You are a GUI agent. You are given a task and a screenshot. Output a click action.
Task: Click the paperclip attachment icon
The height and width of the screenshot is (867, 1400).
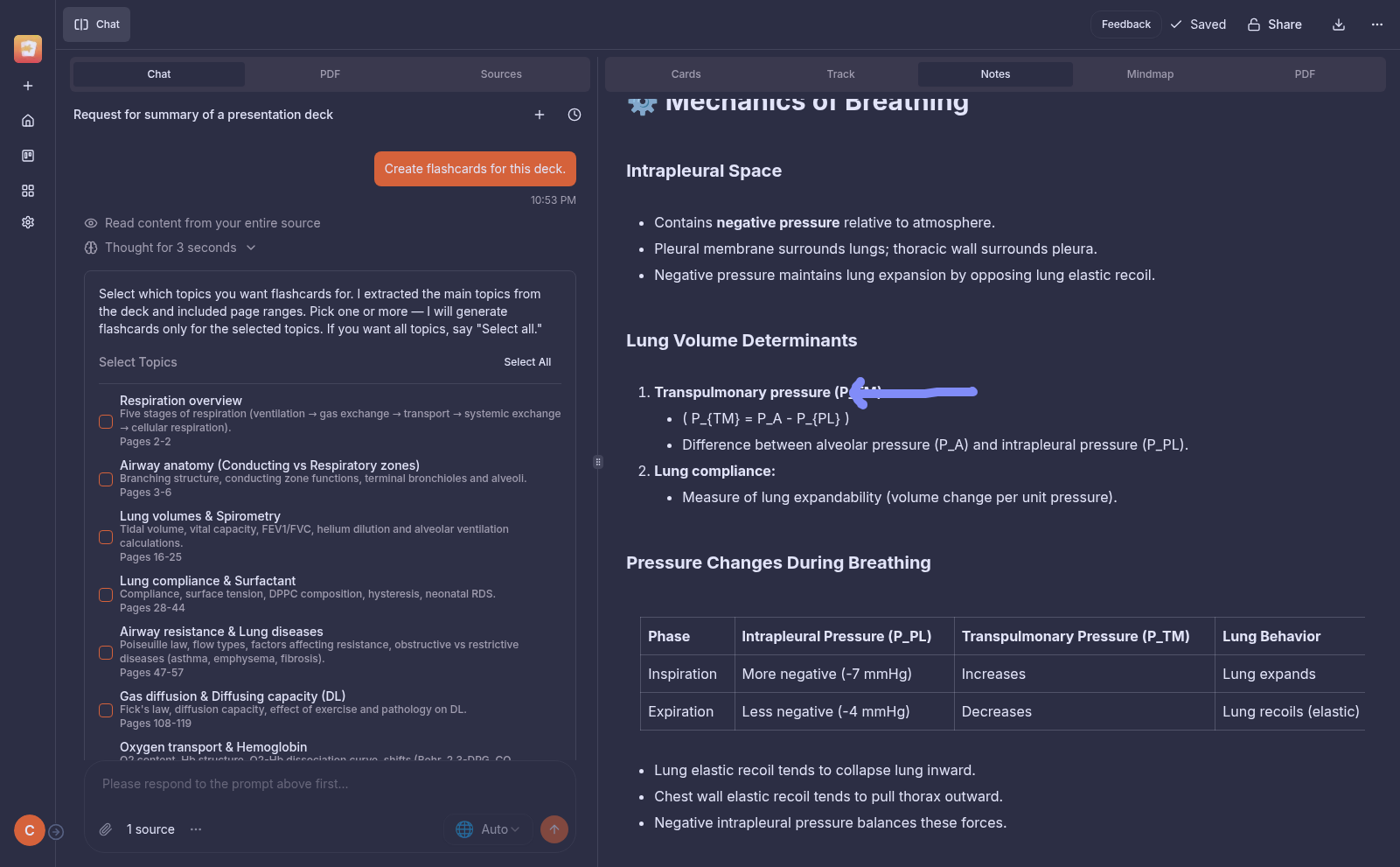(105, 829)
